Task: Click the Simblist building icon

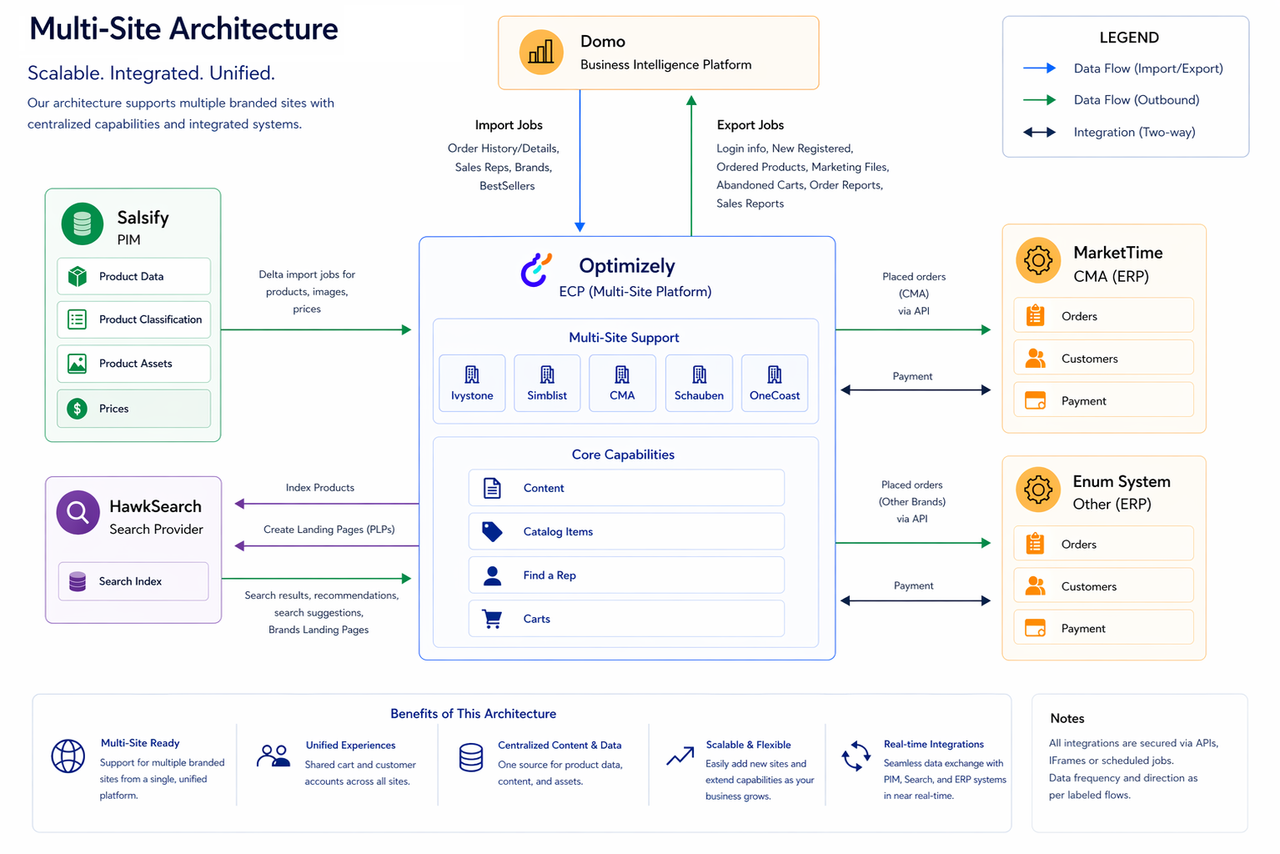Action: [547, 374]
